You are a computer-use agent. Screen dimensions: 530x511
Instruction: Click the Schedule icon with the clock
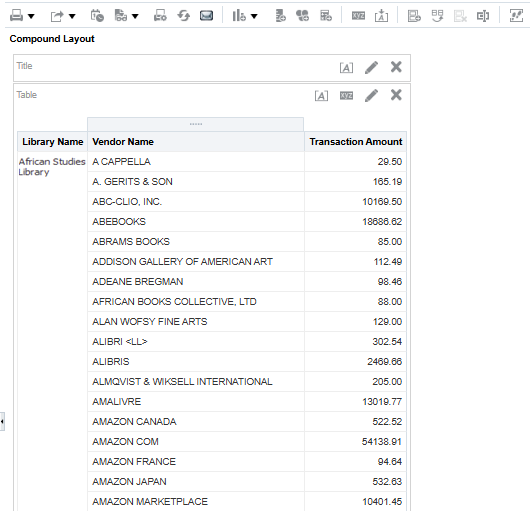(97, 16)
